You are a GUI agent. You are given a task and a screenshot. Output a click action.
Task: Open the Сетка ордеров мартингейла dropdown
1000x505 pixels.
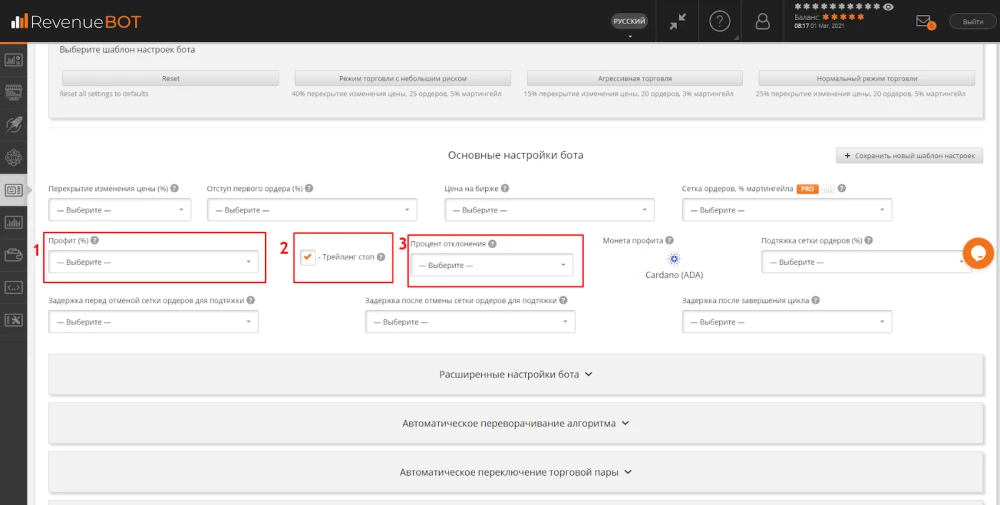[787, 210]
